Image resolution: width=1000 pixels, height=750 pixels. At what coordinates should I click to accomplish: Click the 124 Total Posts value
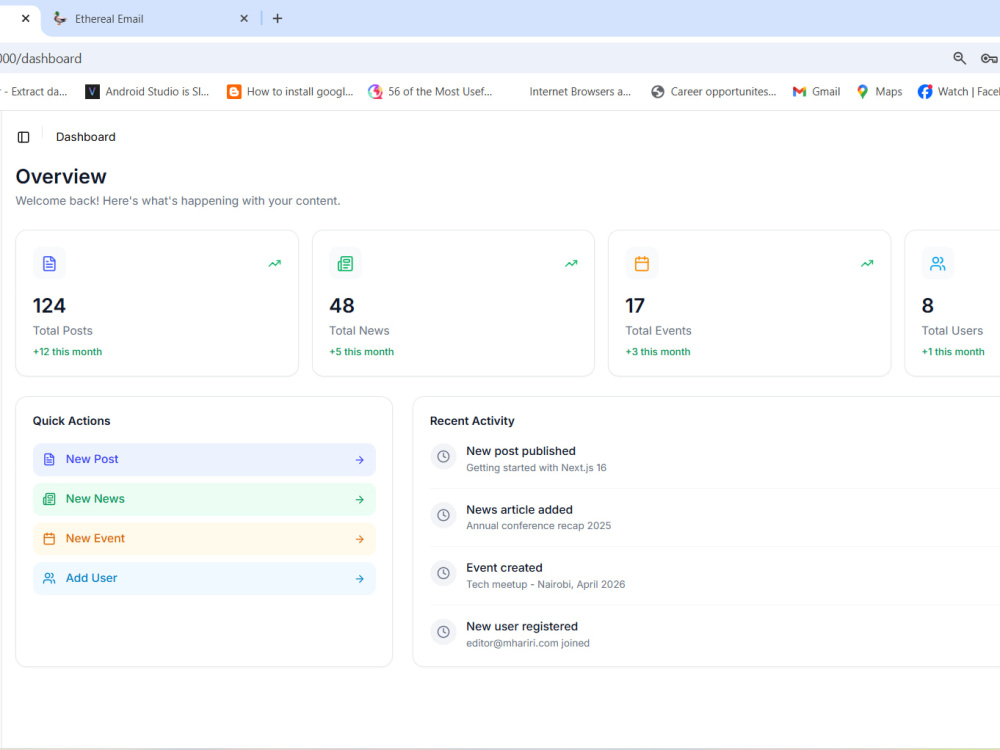click(49, 305)
